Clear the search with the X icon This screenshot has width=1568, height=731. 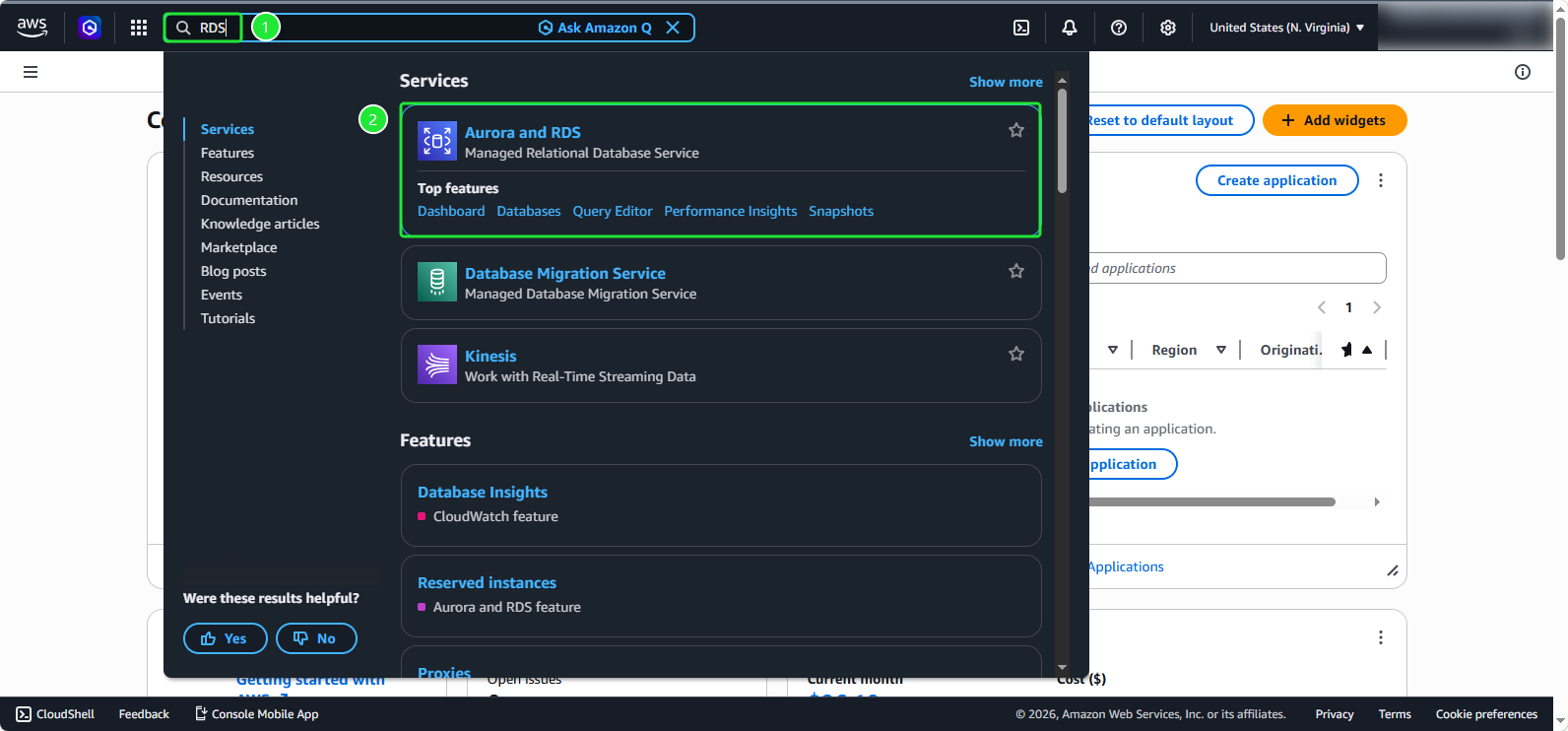tap(673, 28)
